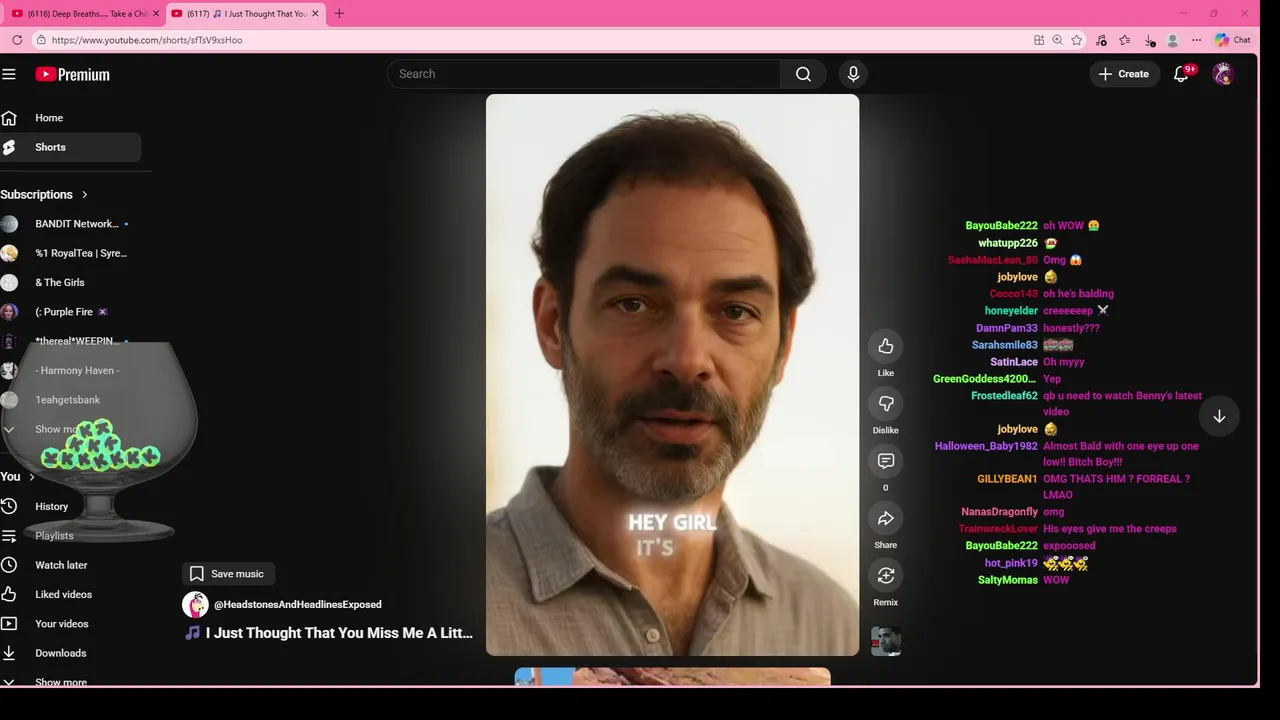Open browser Downloads icon
The height and width of the screenshot is (720, 1280).
point(1149,40)
